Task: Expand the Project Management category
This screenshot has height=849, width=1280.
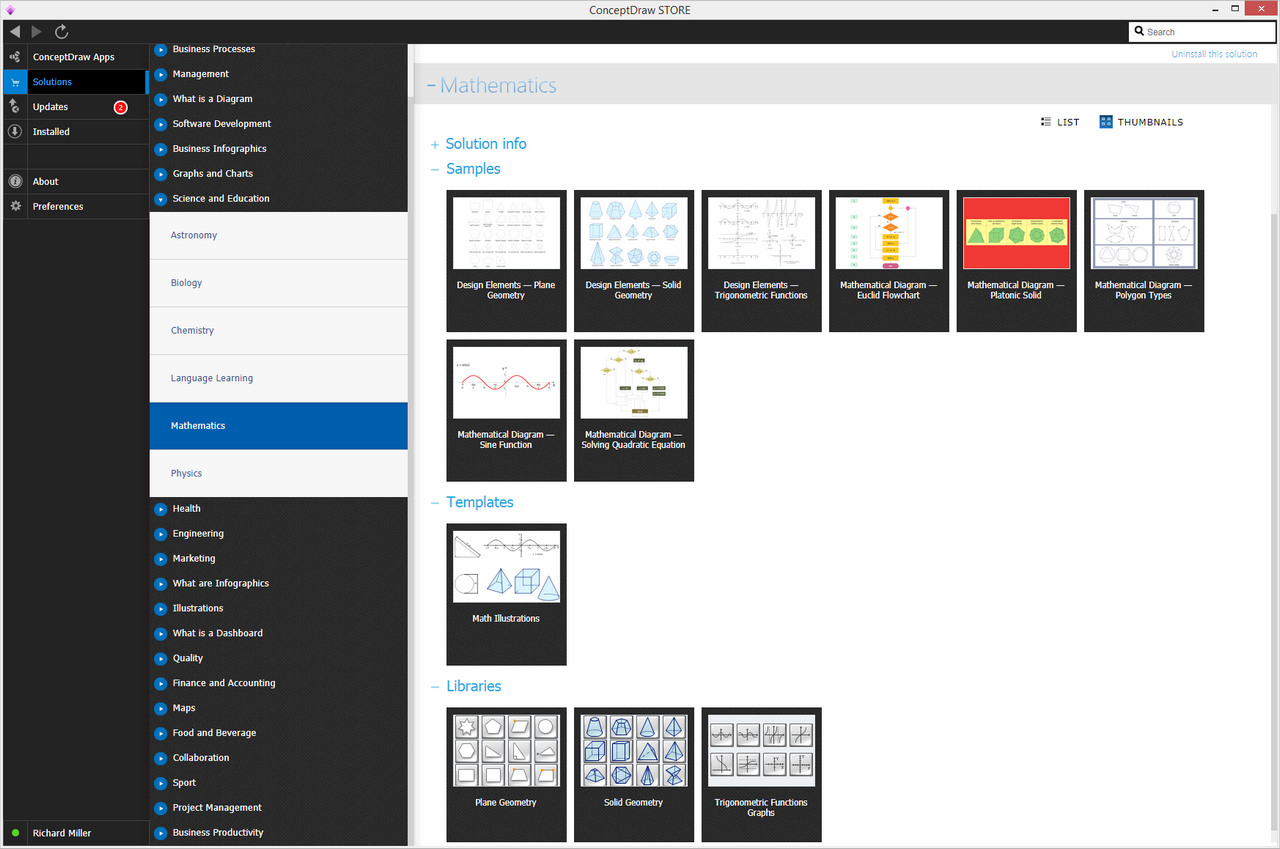Action: point(161,808)
